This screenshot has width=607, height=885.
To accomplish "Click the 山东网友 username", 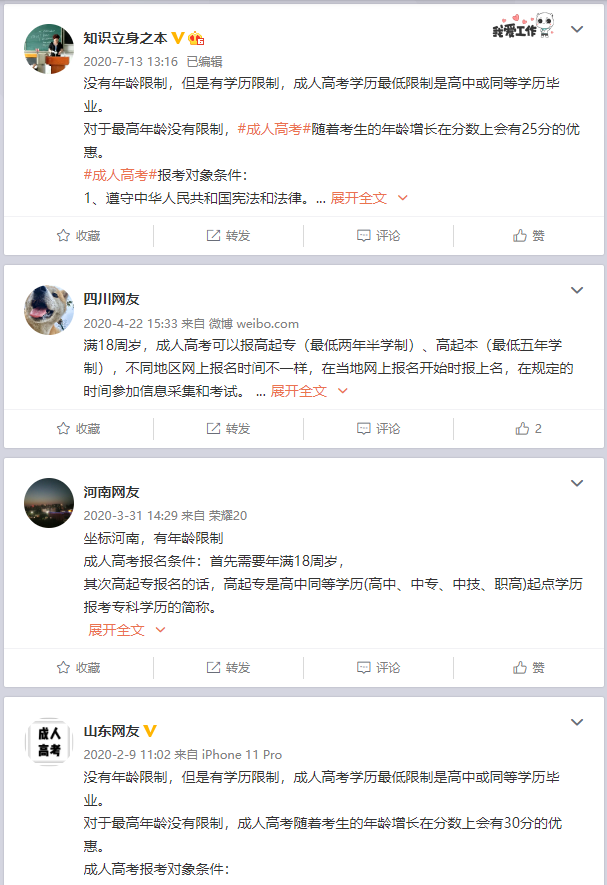I will (x=111, y=731).
